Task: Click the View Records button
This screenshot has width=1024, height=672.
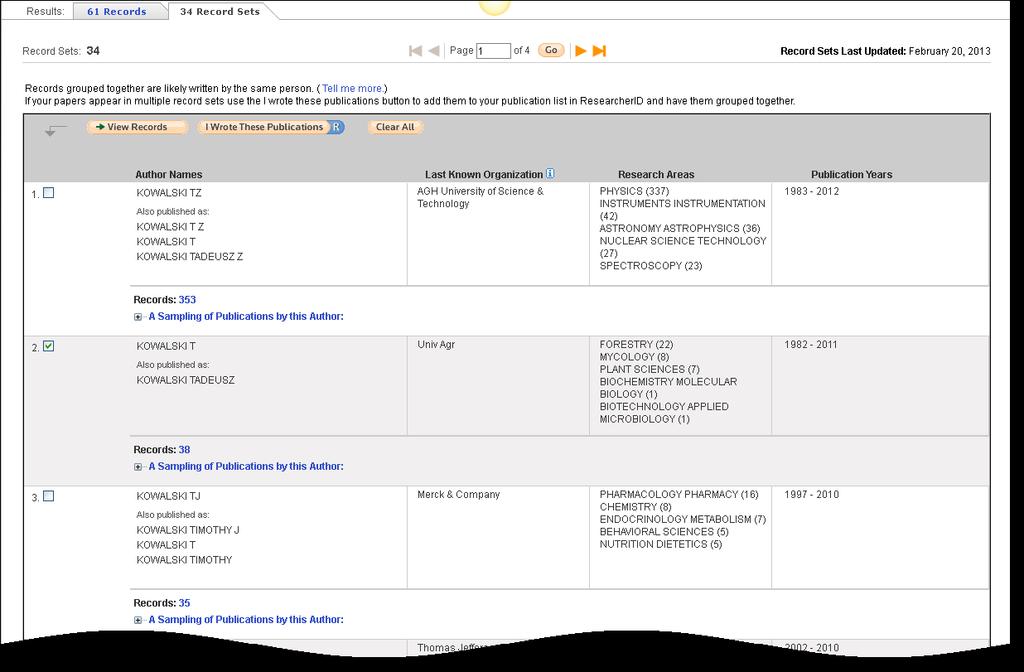Action: (x=137, y=127)
